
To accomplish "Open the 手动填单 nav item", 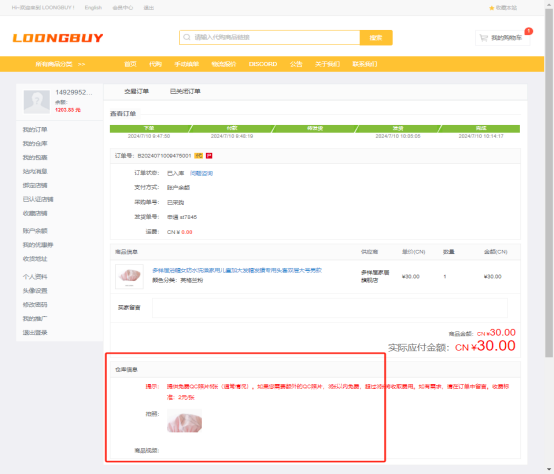I will (x=187, y=64).
